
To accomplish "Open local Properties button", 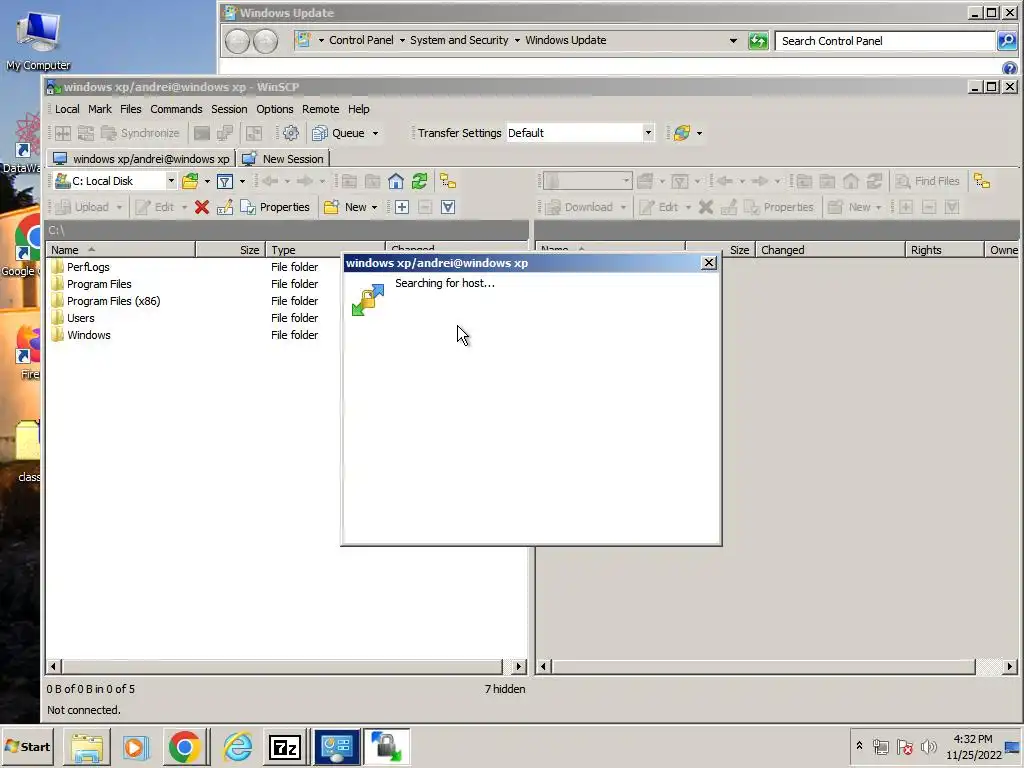I will tap(275, 207).
